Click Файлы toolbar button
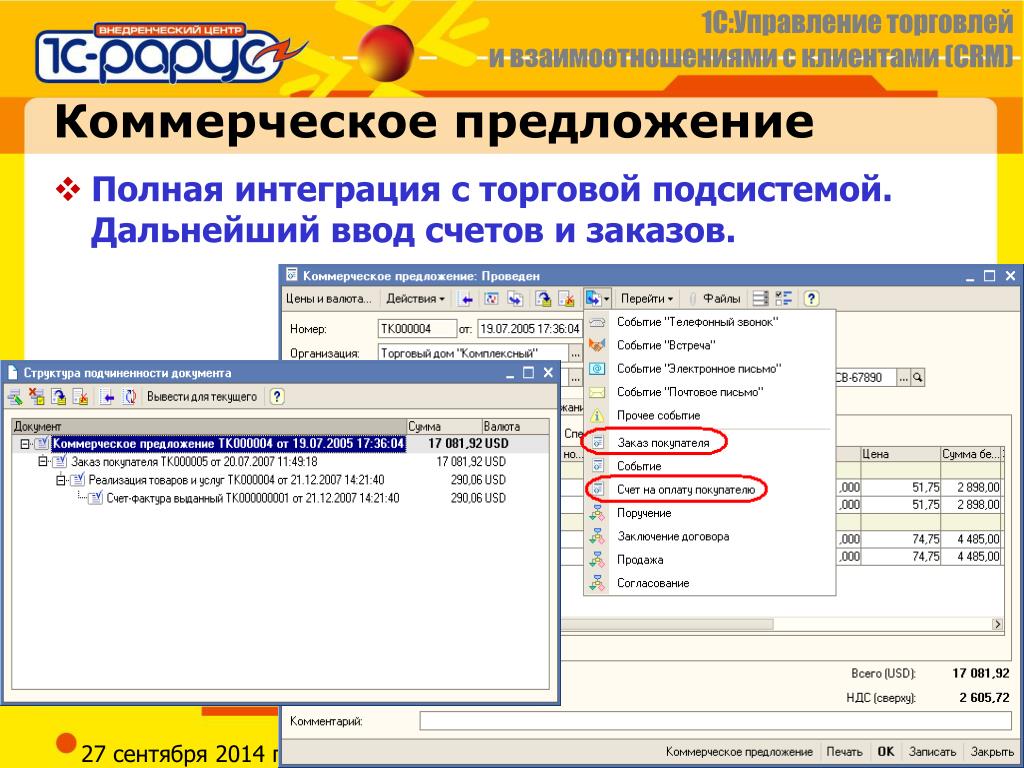 point(721,299)
